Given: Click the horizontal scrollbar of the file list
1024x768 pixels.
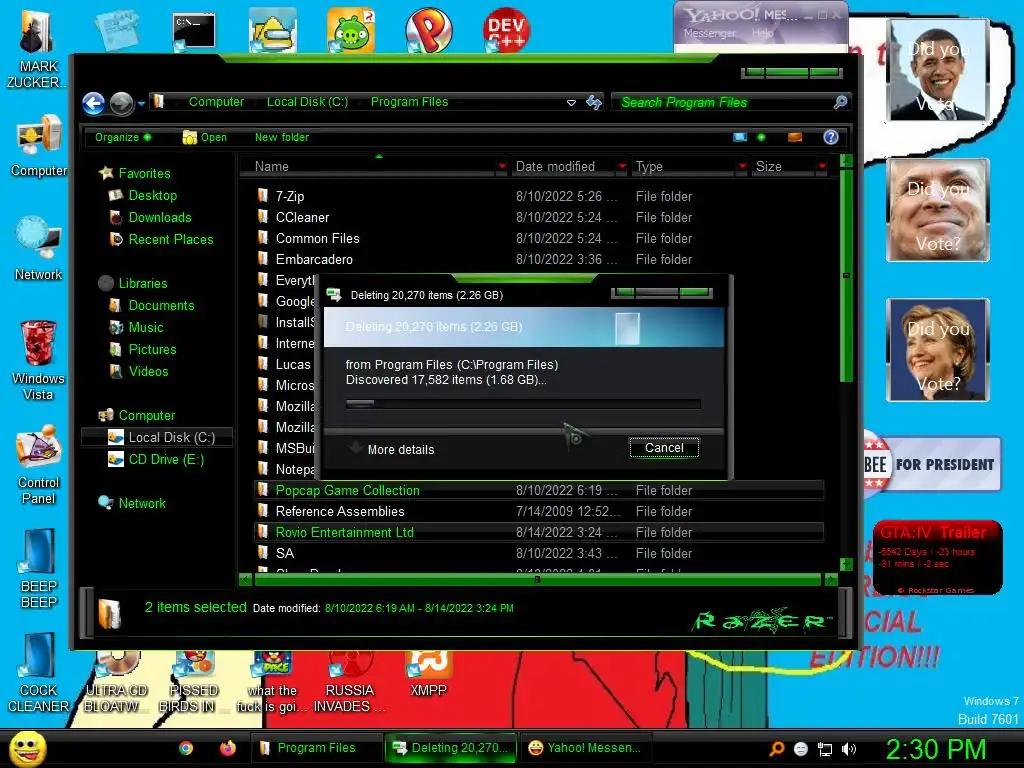Looking at the screenshot, I should pyautogui.click(x=537, y=579).
